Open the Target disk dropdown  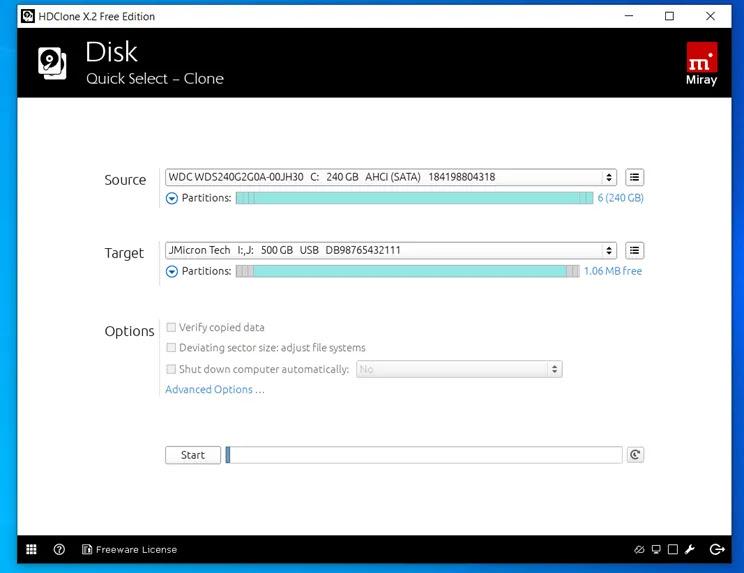pyautogui.click(x=391, y=250)
